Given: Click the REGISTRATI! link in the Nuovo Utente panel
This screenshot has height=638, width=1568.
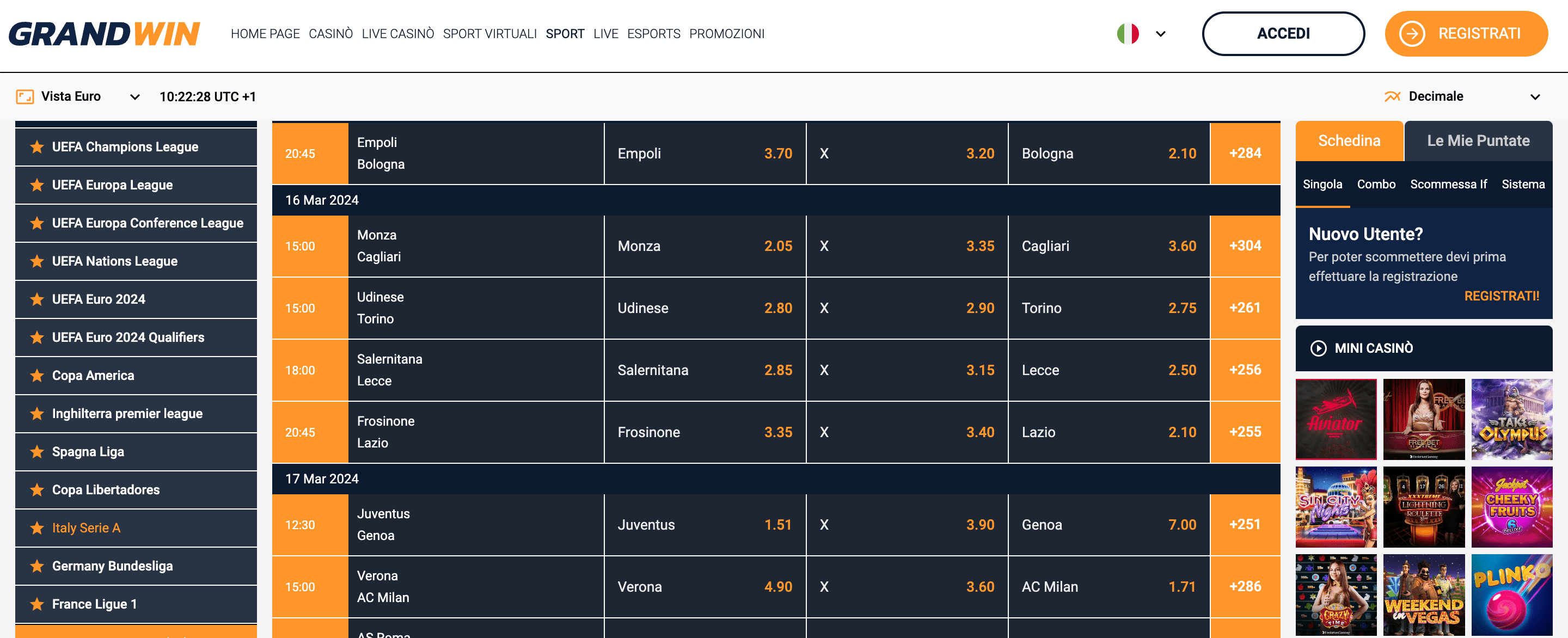Looking at the screenshot, I should [x=1501, y=296].
